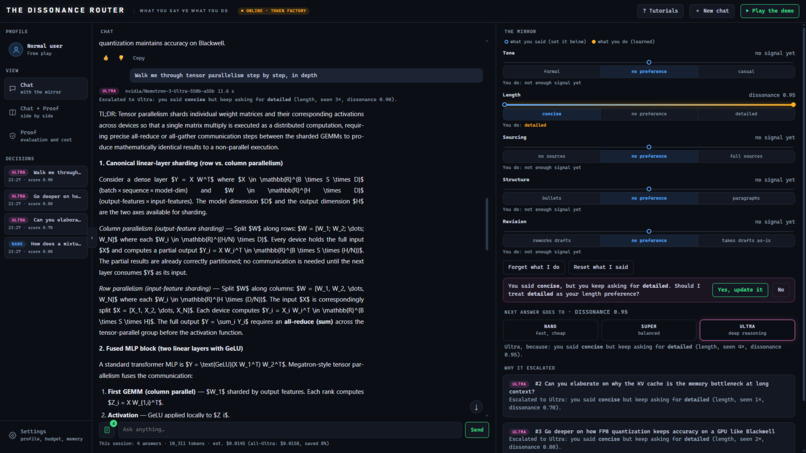Focus the 'Ask anything…' input field
Screen dimensions: 806x453
(x=290, y=429)
